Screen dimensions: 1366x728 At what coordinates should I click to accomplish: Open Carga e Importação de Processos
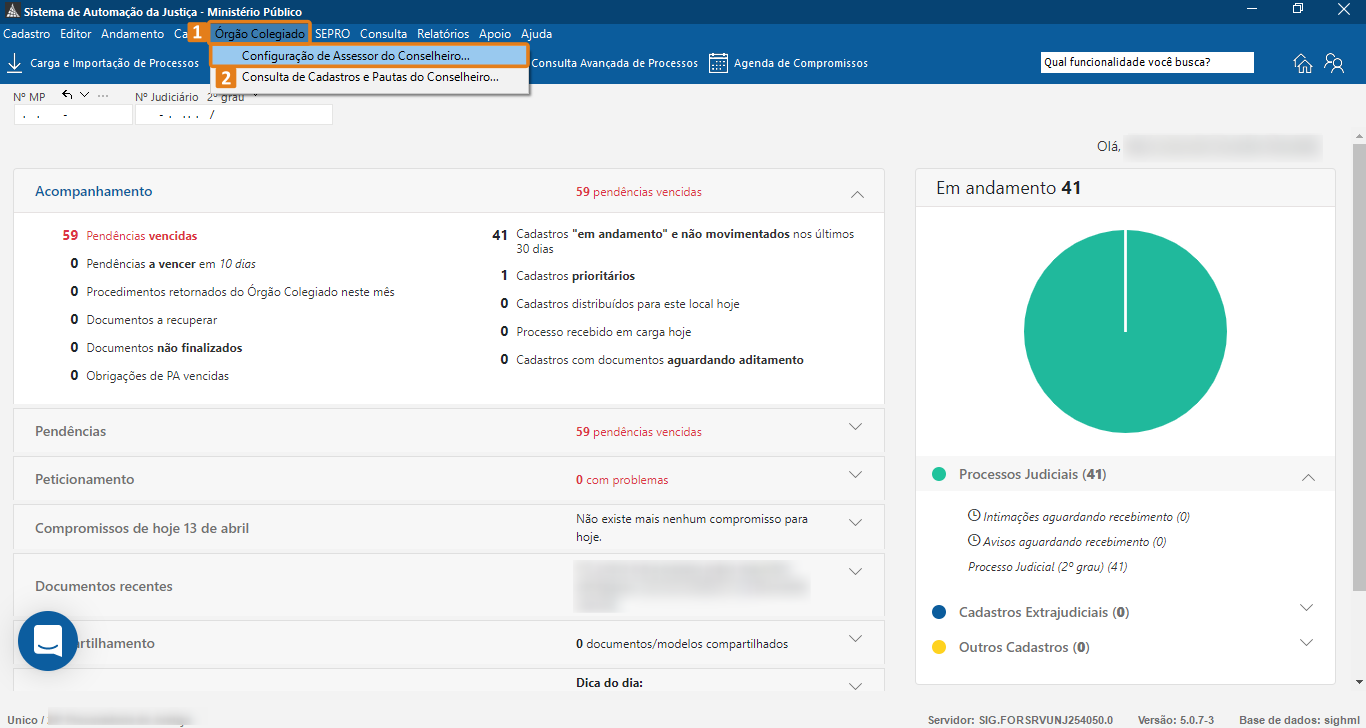[x=103, y=63]
